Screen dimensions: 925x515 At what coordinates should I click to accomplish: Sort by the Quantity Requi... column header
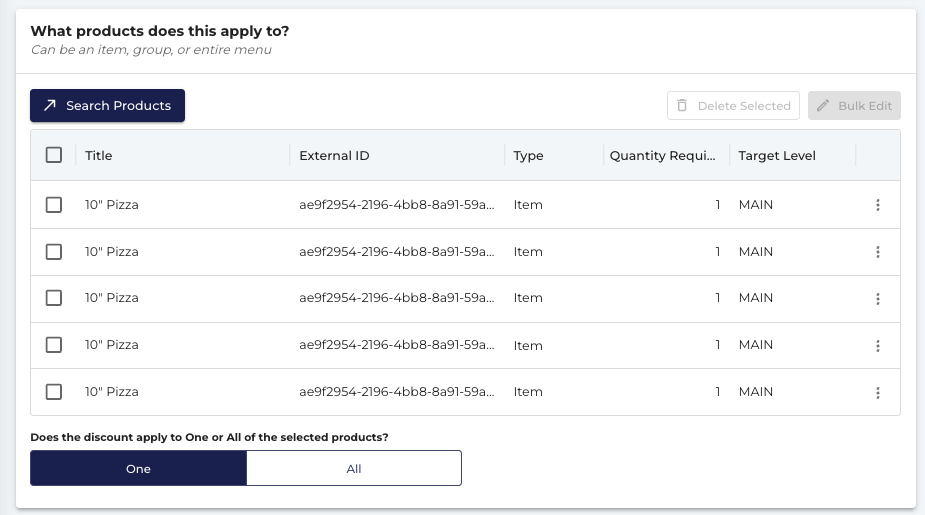tap(662, 156)
